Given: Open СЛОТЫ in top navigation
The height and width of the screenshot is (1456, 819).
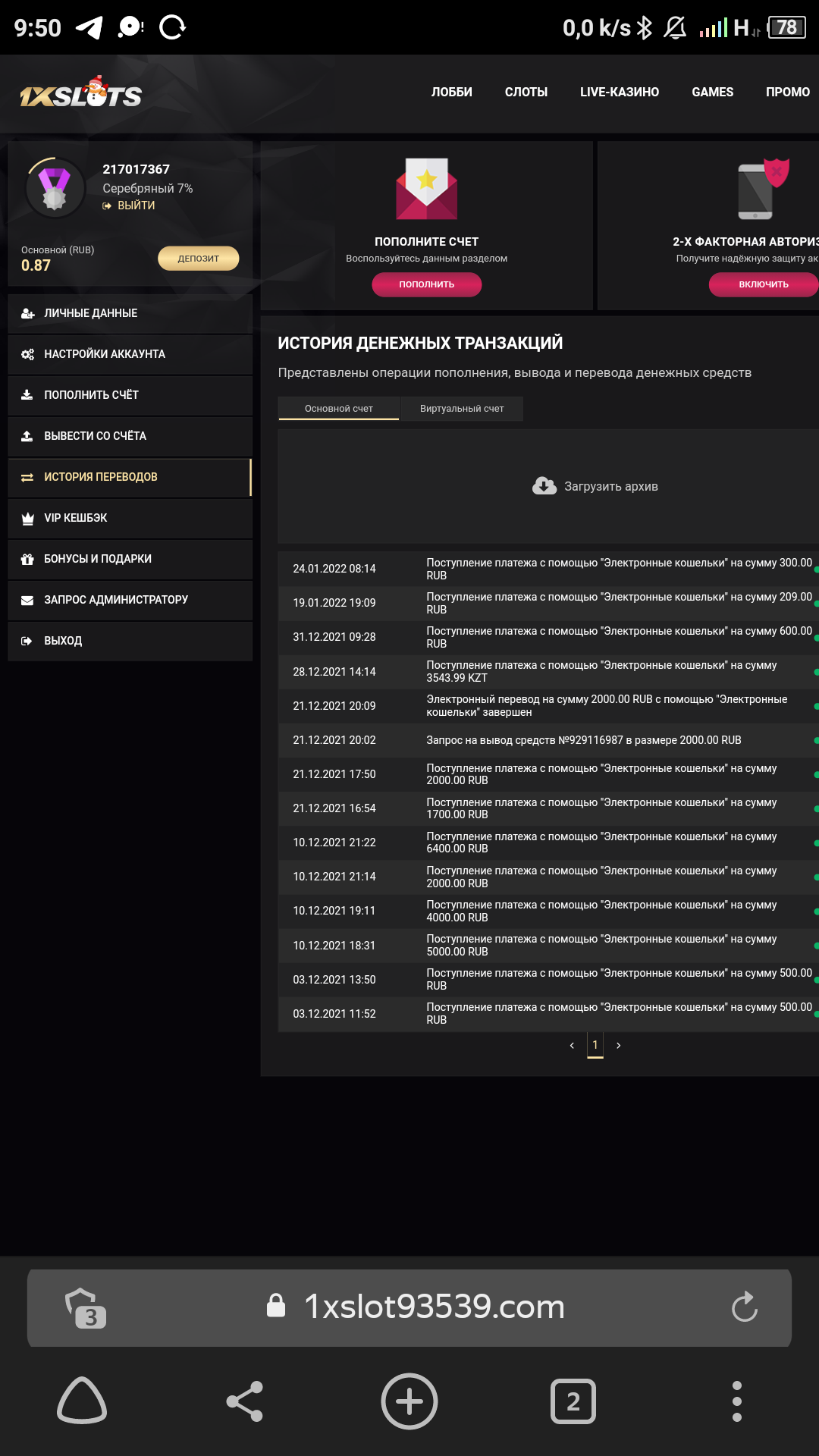Looking at the screenshot, I should pos(526,93).
